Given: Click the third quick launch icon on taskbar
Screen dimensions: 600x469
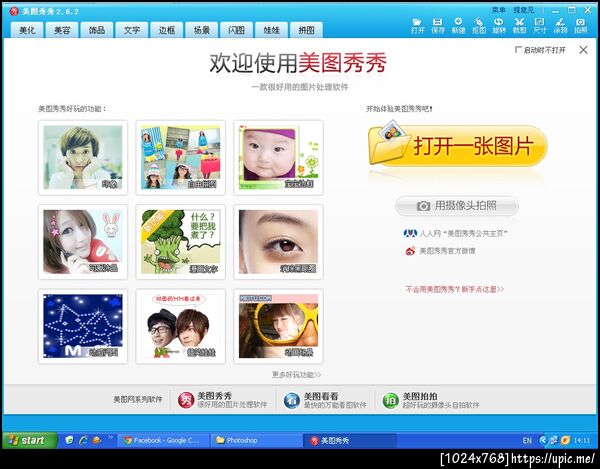Looking at the screenshot, I should pos(97,440).
